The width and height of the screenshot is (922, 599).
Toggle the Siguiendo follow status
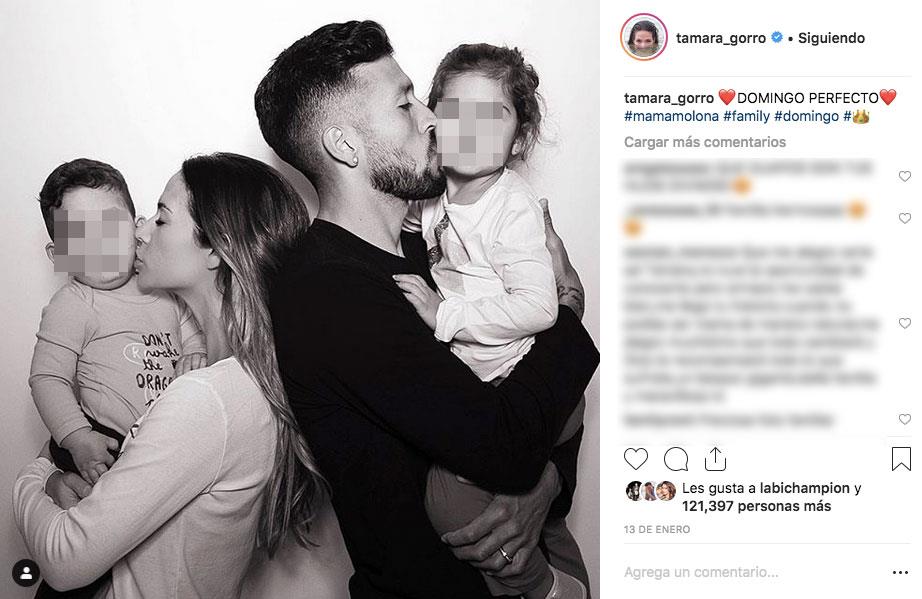tap(831, 38)
